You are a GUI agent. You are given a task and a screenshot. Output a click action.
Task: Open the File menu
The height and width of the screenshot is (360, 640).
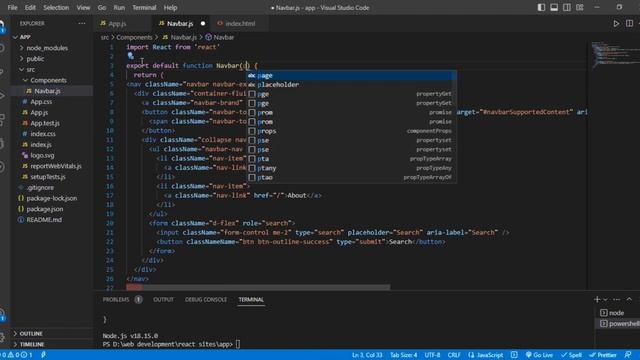[x=12, y=7]
